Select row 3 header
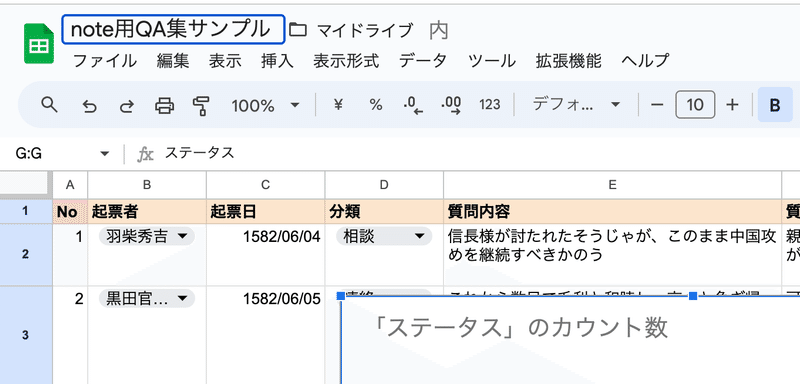Screen dimensions: 800x384 coord(26,335)
